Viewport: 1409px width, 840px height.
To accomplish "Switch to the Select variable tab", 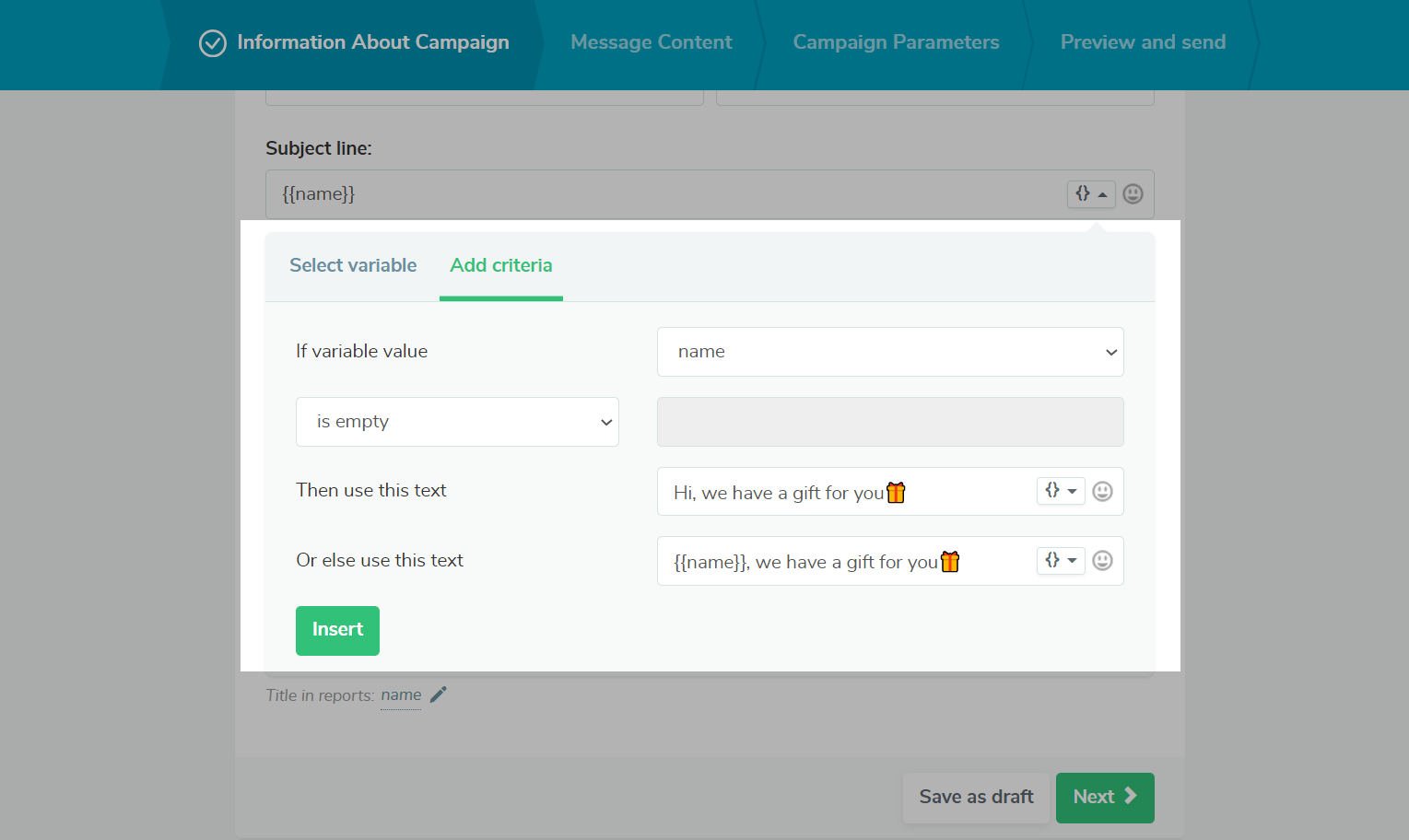I will coord(353,265).
